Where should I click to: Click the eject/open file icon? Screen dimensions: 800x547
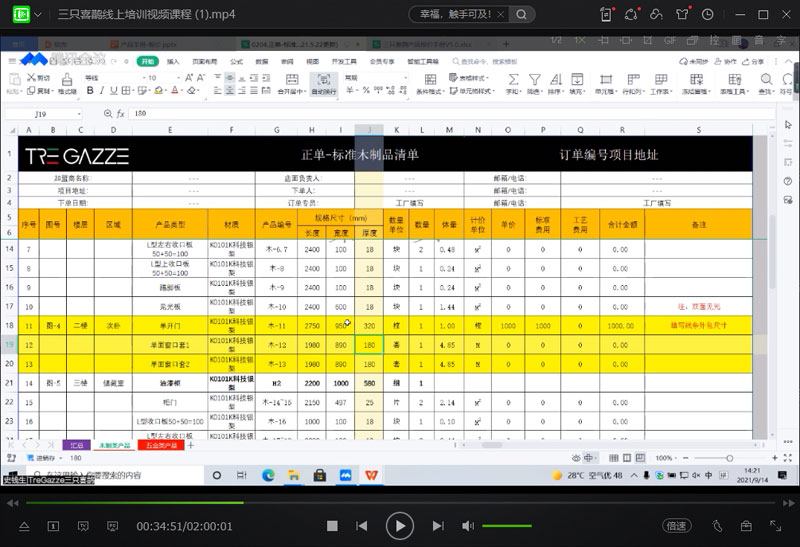[24, 526]
